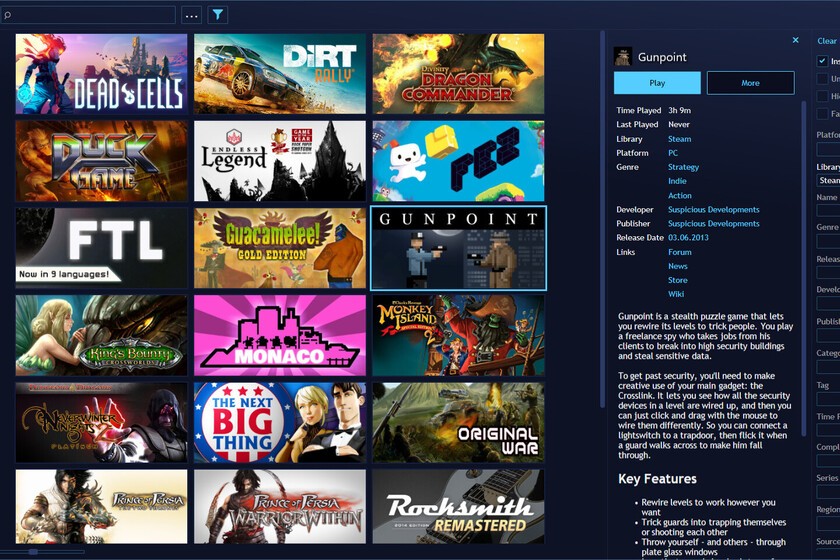The height and width of the screenshot is (560, 840).
Task: Select the Dead Cells game cover
Action: coord(101,74)
